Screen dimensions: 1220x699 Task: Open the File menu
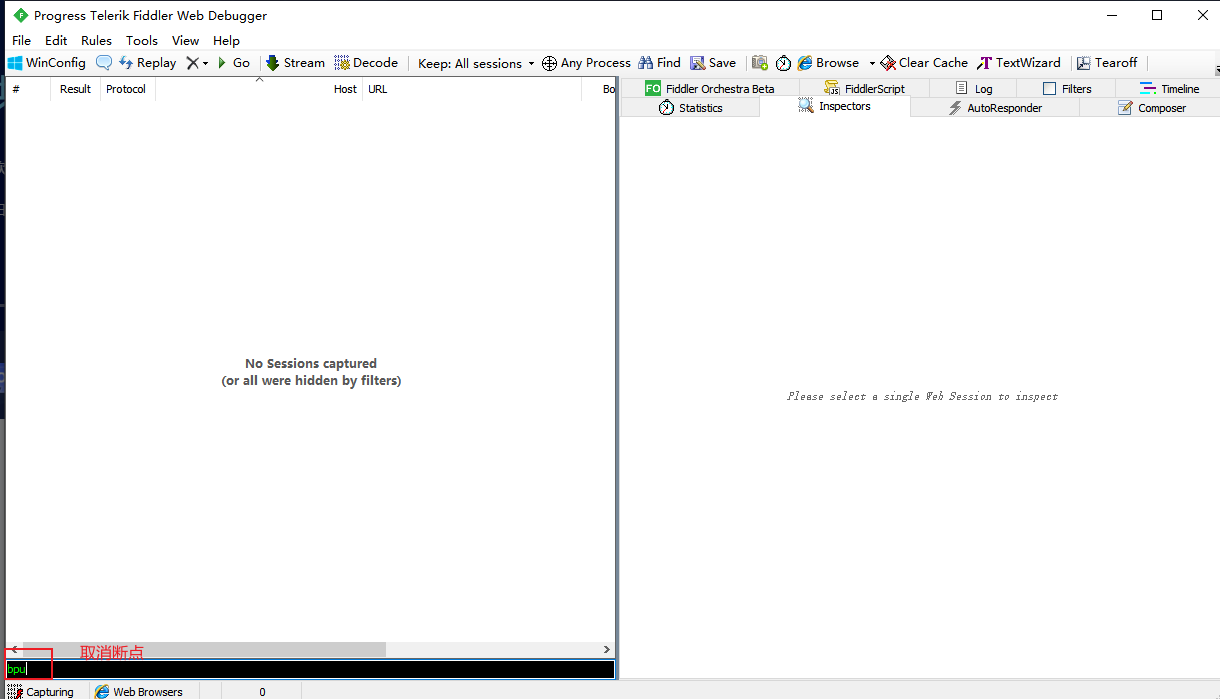tap(21, 41)
